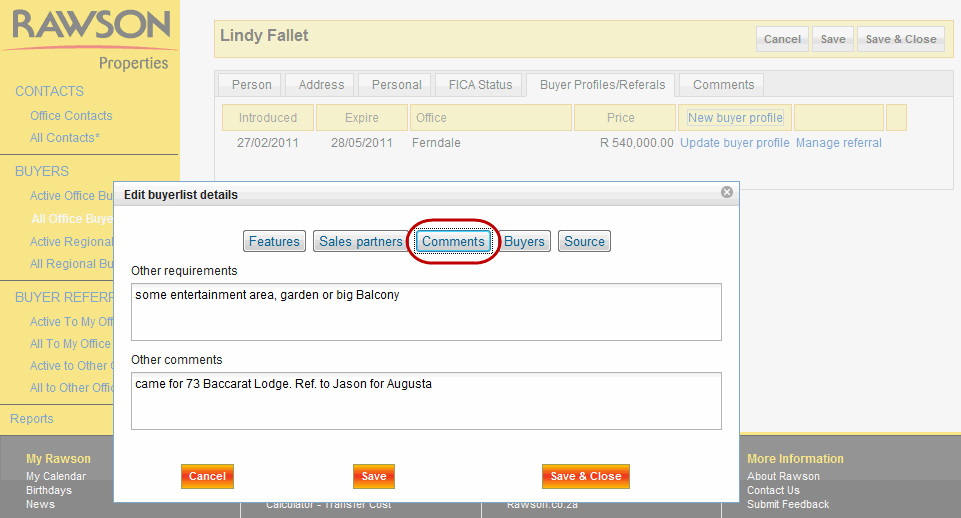961x518 pixels.
Task: Open the Manage referral link
Action: coord(839,143)
